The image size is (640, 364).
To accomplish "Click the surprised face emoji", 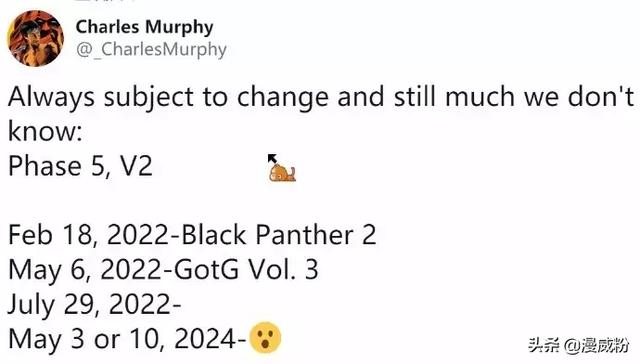I will coord(265,338).
